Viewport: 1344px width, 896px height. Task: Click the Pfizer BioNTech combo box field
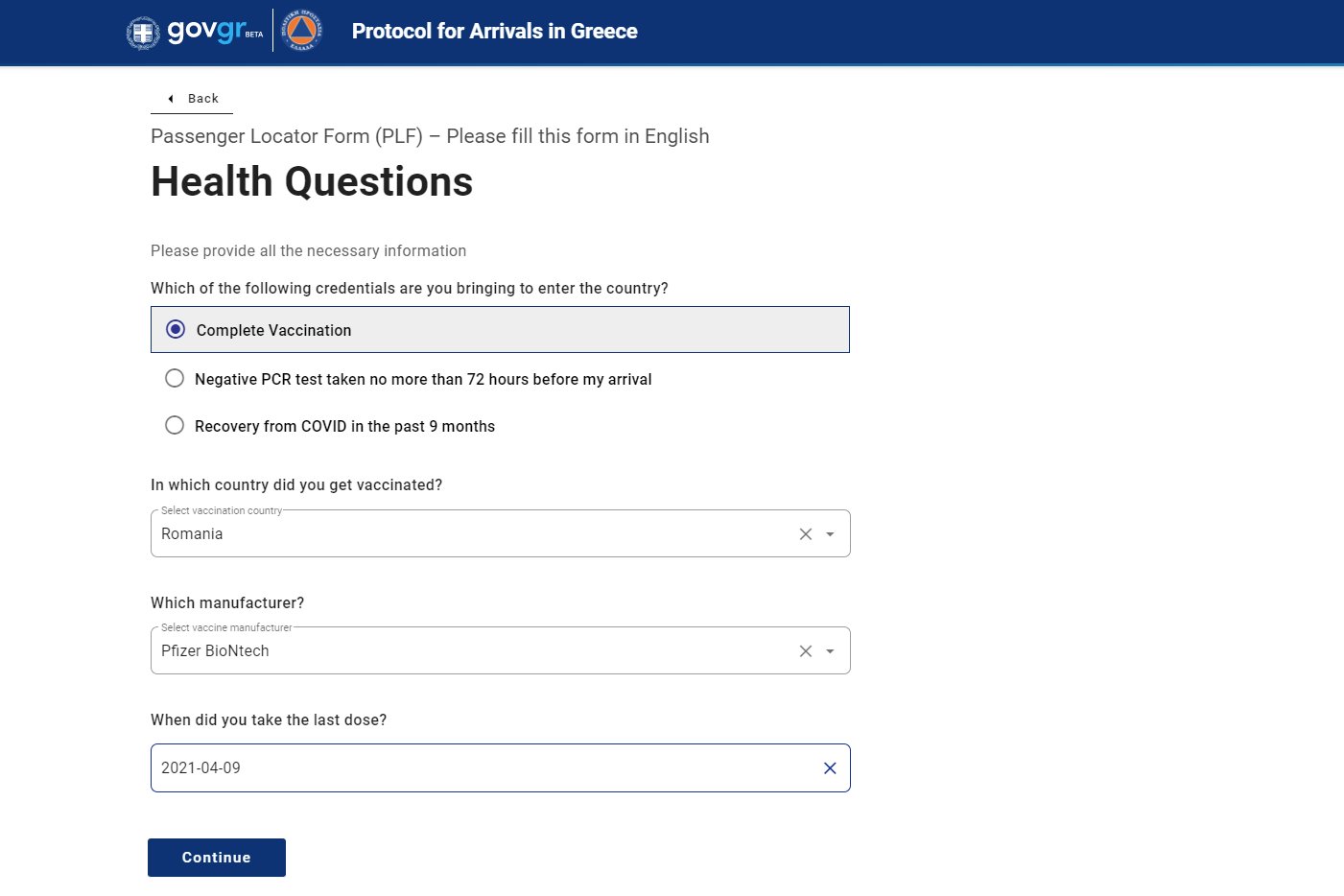pos(470,651)
